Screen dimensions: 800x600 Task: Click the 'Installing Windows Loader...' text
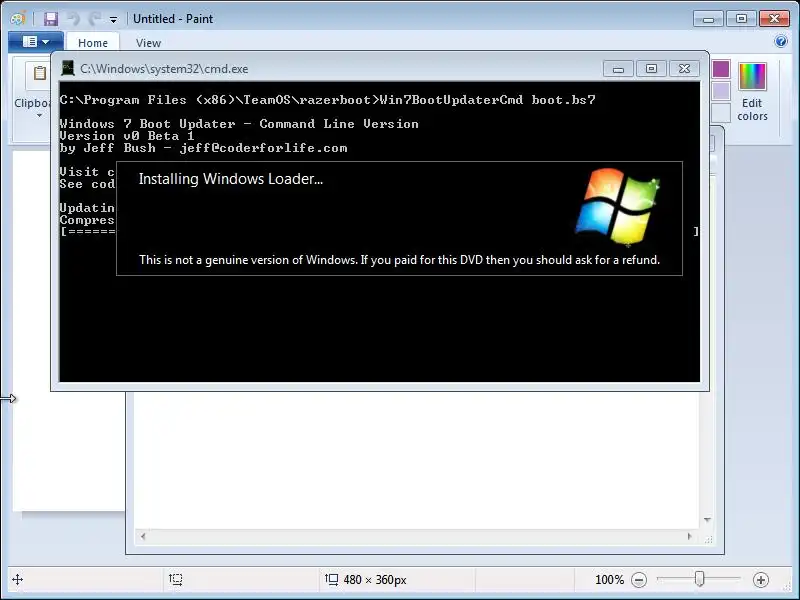tap(231, 179)
